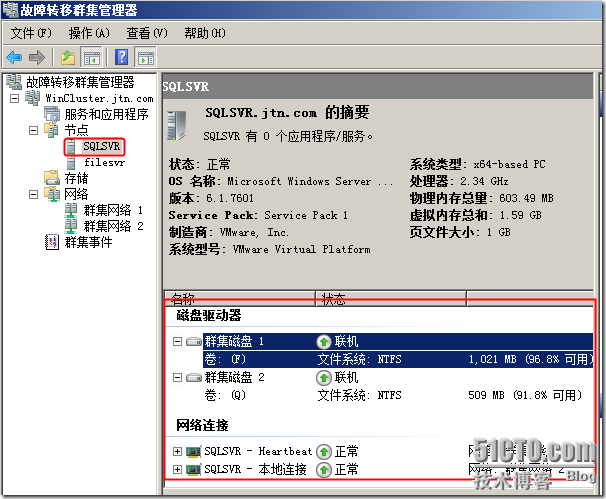The width and height of the screenshot is (606, 499).
Task: Select the 卷: (F) volume row
Action: tap(398, 359)
